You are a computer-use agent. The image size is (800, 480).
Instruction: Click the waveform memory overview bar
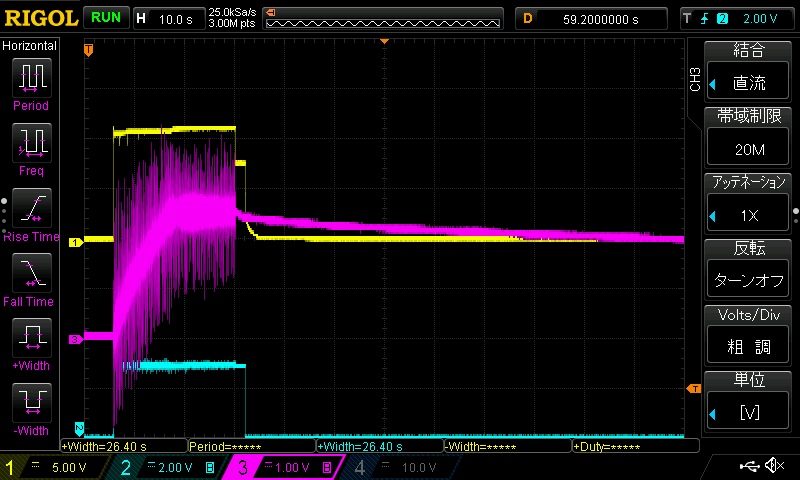pyautogui.click(x=383, y=19)
